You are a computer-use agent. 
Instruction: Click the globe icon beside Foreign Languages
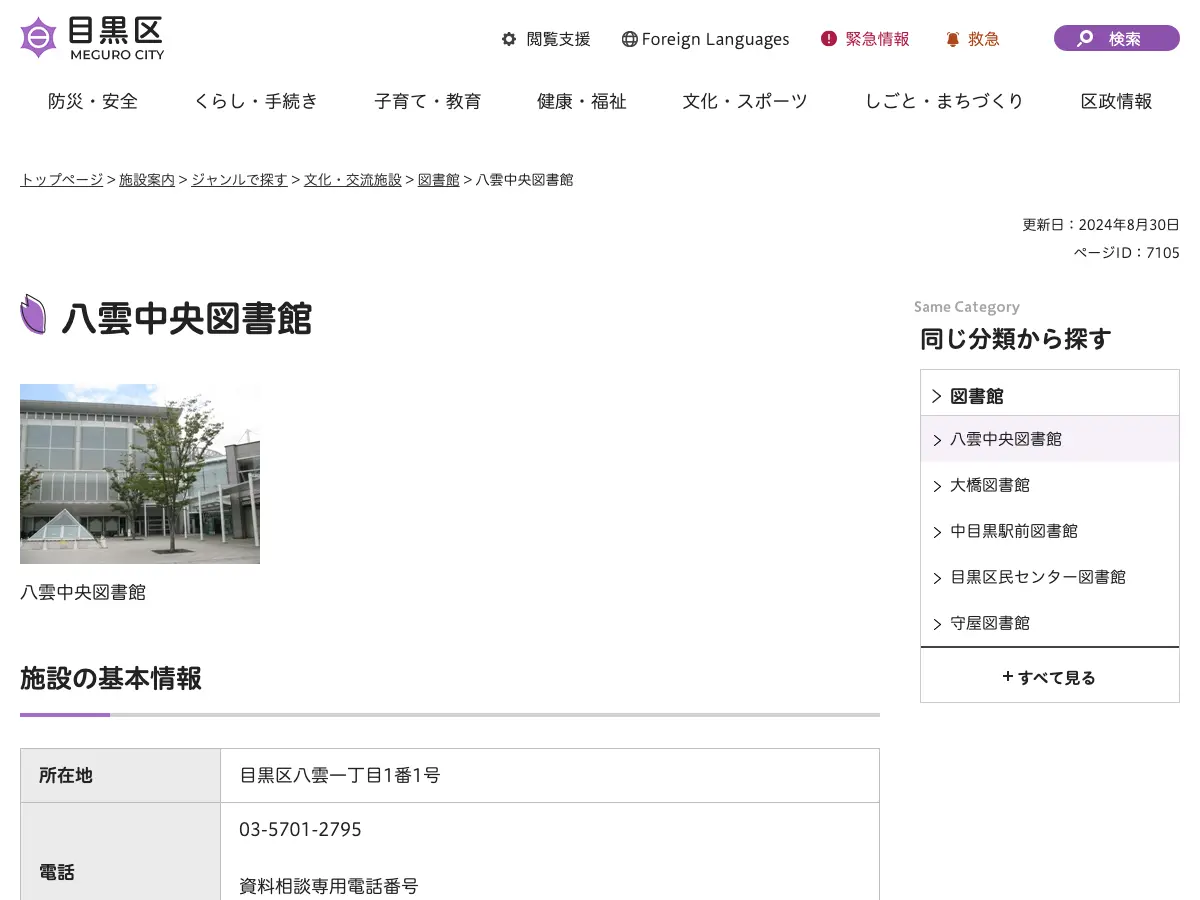pyautogui.click(x=629, y=39)
